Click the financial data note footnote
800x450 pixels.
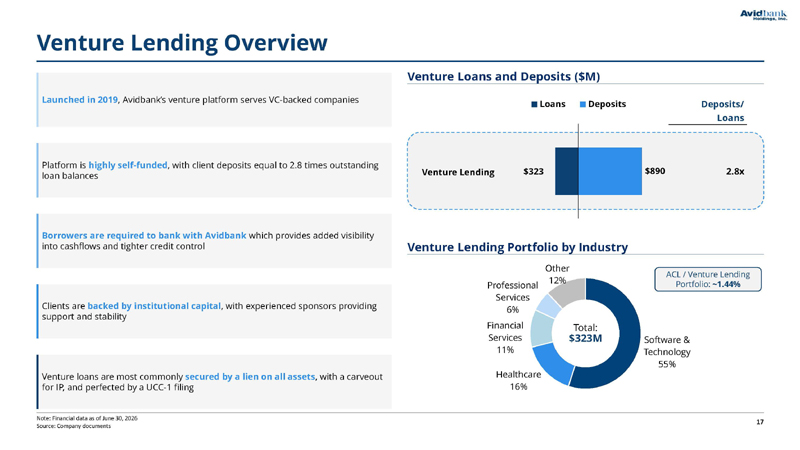[x=87, y=418]
